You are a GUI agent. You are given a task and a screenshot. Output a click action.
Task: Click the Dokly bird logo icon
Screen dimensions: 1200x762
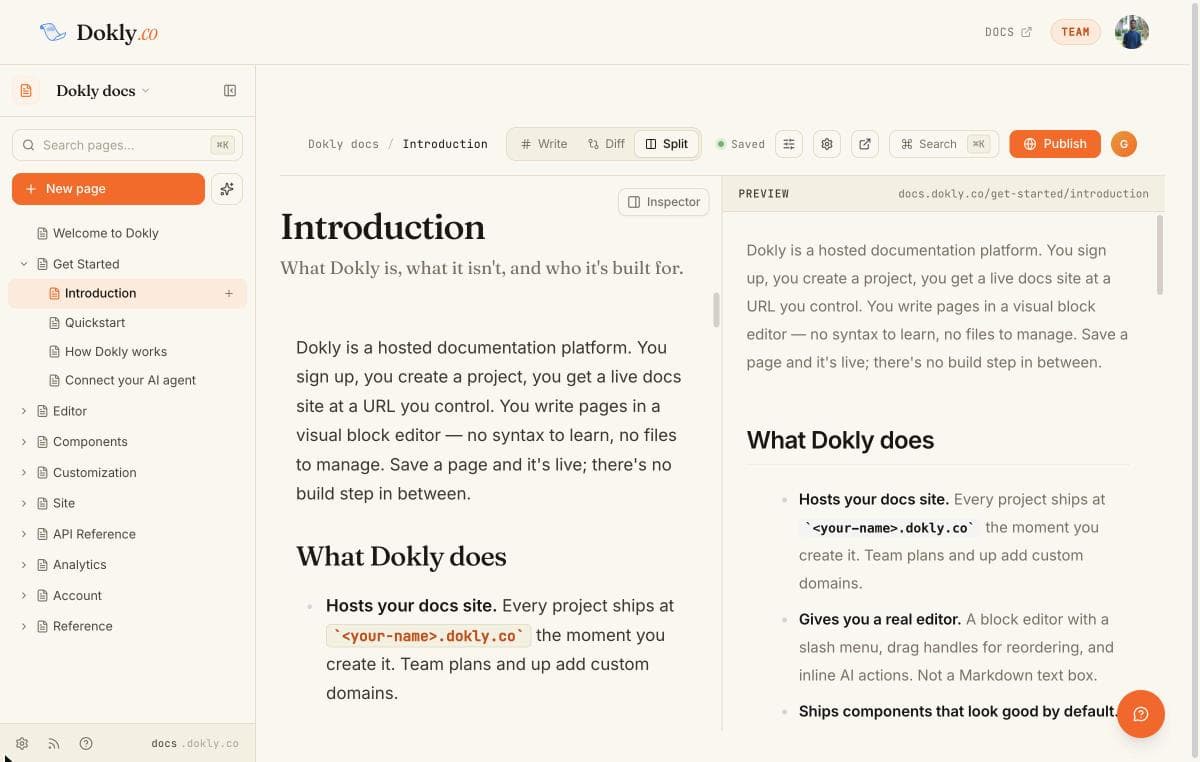[52, 32]
